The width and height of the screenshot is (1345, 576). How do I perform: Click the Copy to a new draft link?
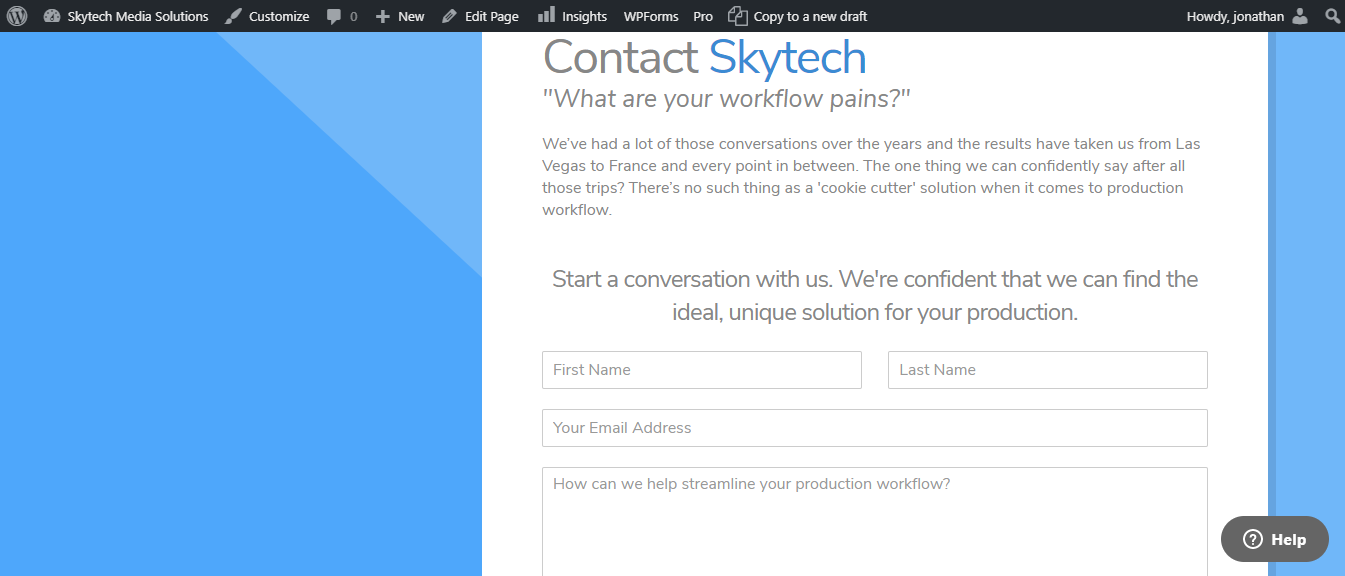810,16
